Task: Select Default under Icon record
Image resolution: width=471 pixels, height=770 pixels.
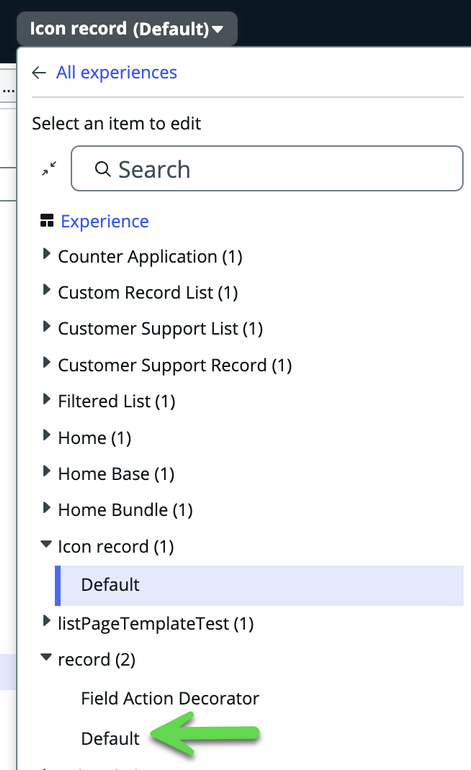Action: [x=259, y=585]
